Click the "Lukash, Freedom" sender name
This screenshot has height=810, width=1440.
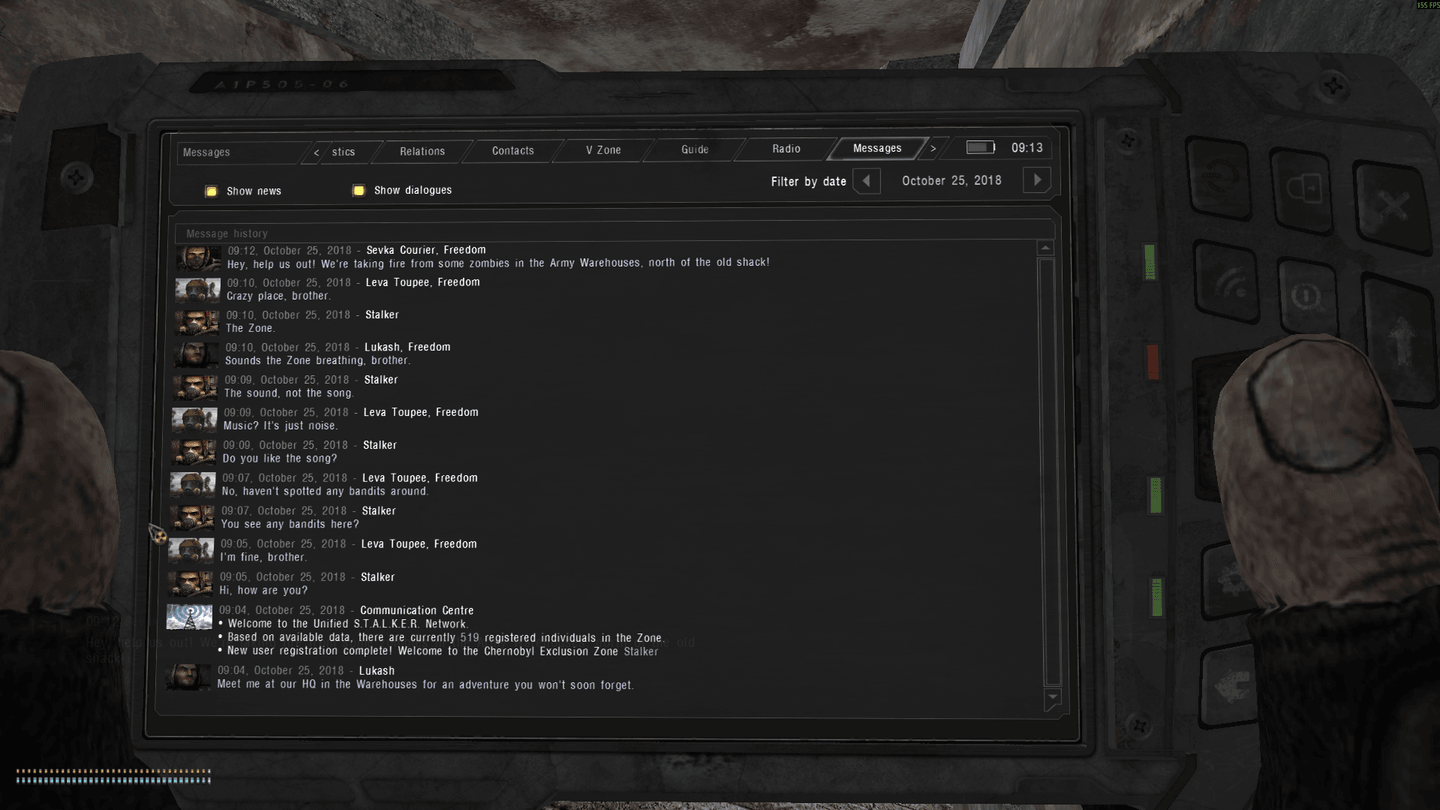(x=407, y=347)
